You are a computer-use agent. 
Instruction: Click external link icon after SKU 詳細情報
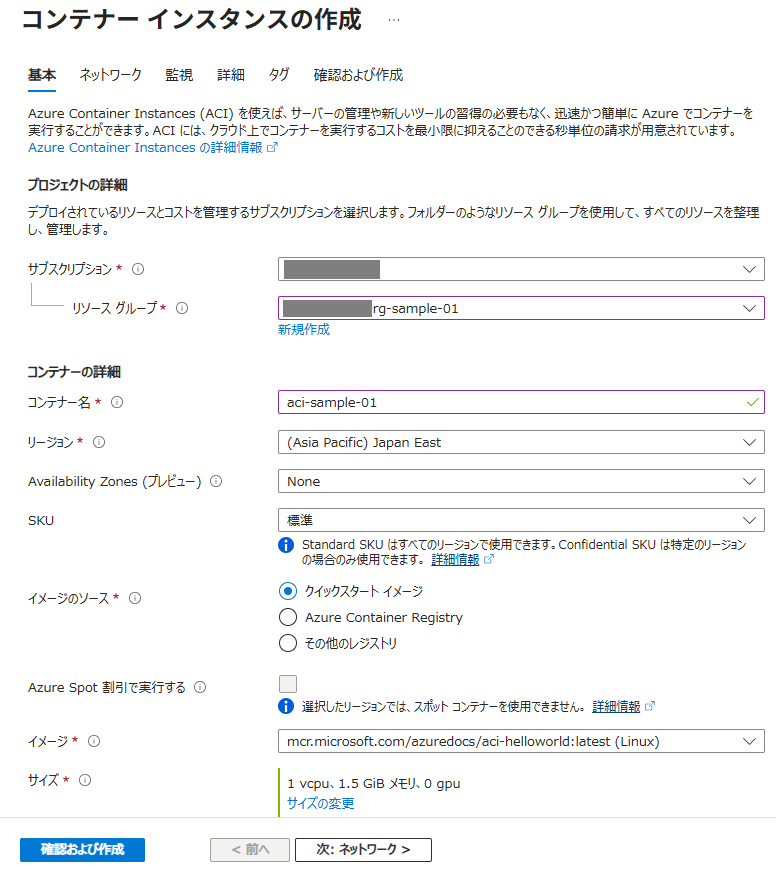coord(489,559)
